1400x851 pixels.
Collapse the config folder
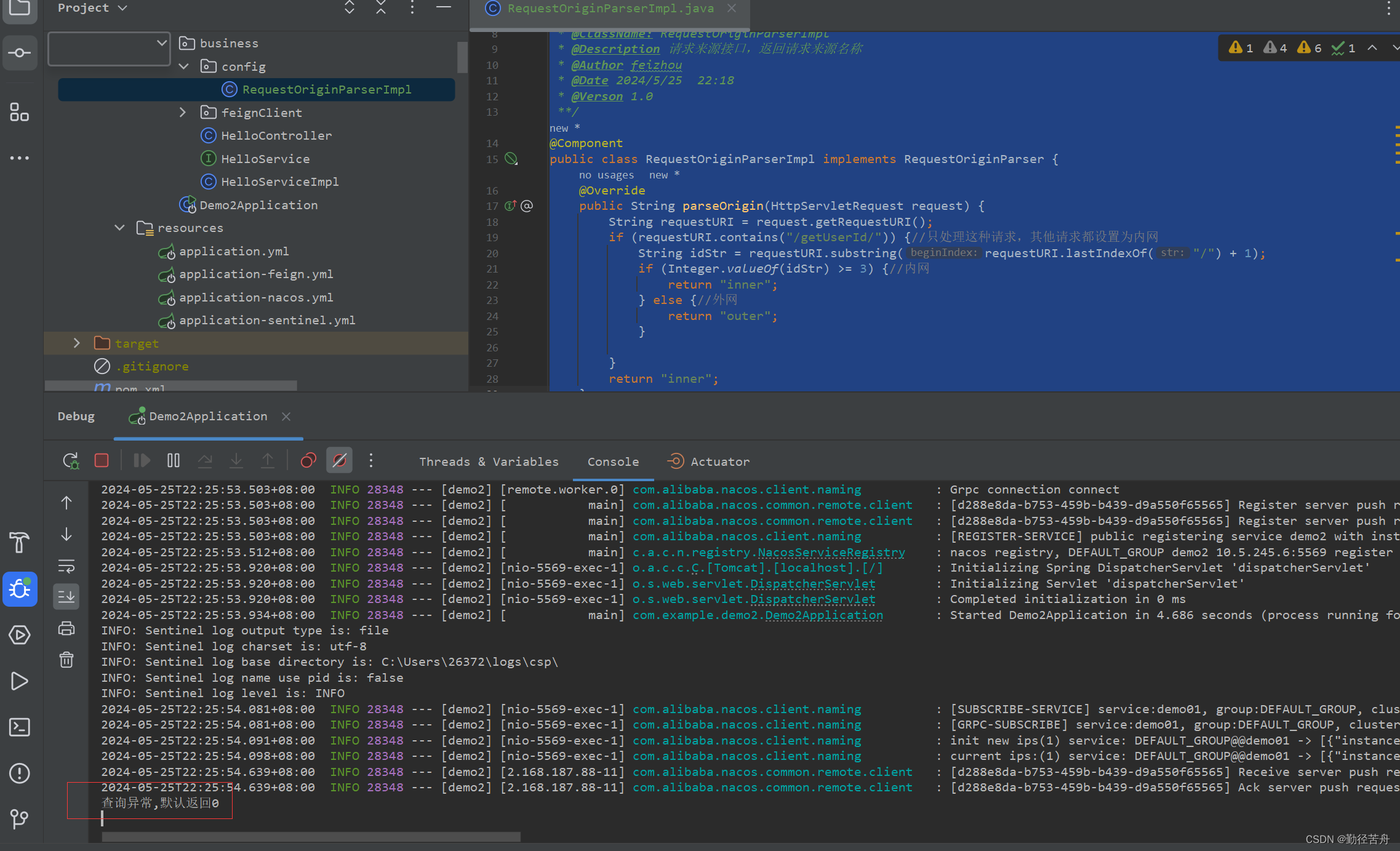pyautogui.click(x=183, y=66)
